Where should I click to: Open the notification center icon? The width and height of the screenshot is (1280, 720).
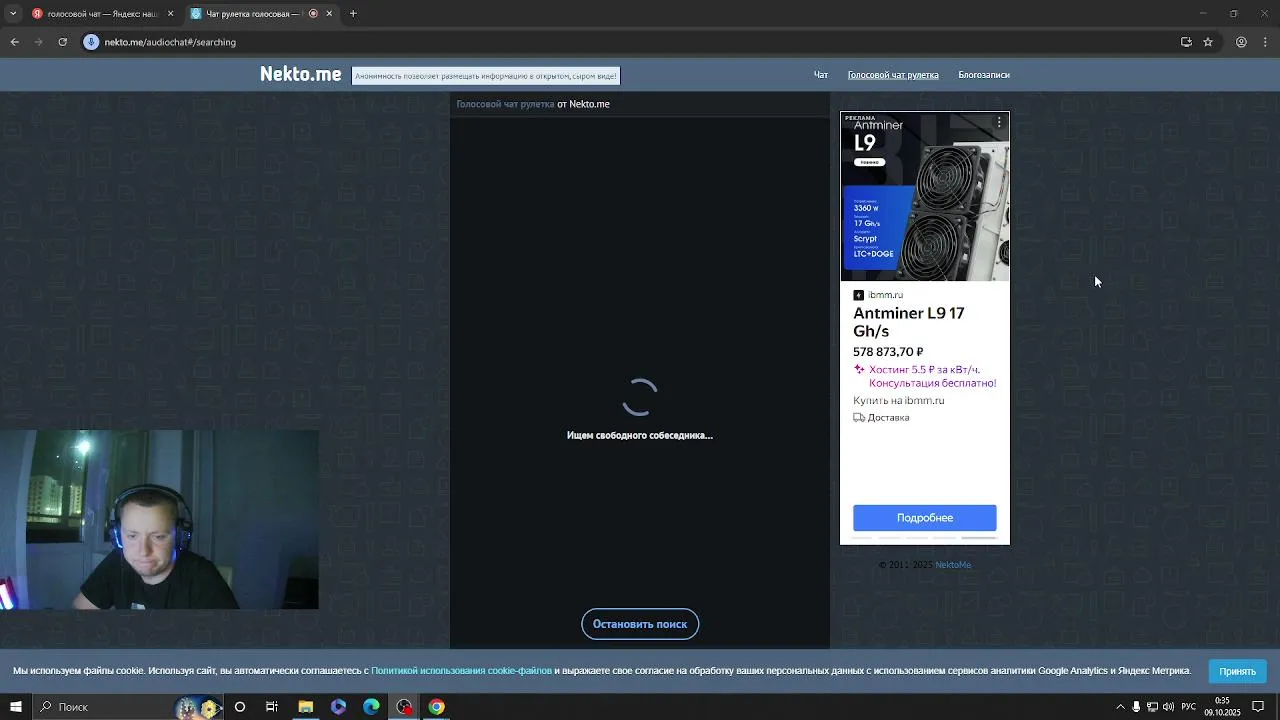1258,707
